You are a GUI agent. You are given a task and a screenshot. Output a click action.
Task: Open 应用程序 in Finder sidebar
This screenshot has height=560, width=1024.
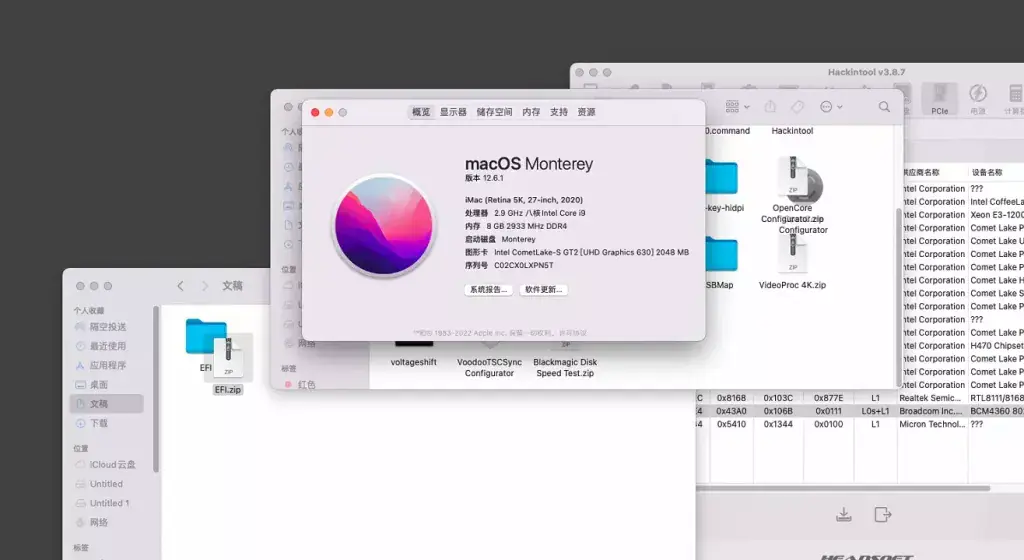click(x=106, y=366)
